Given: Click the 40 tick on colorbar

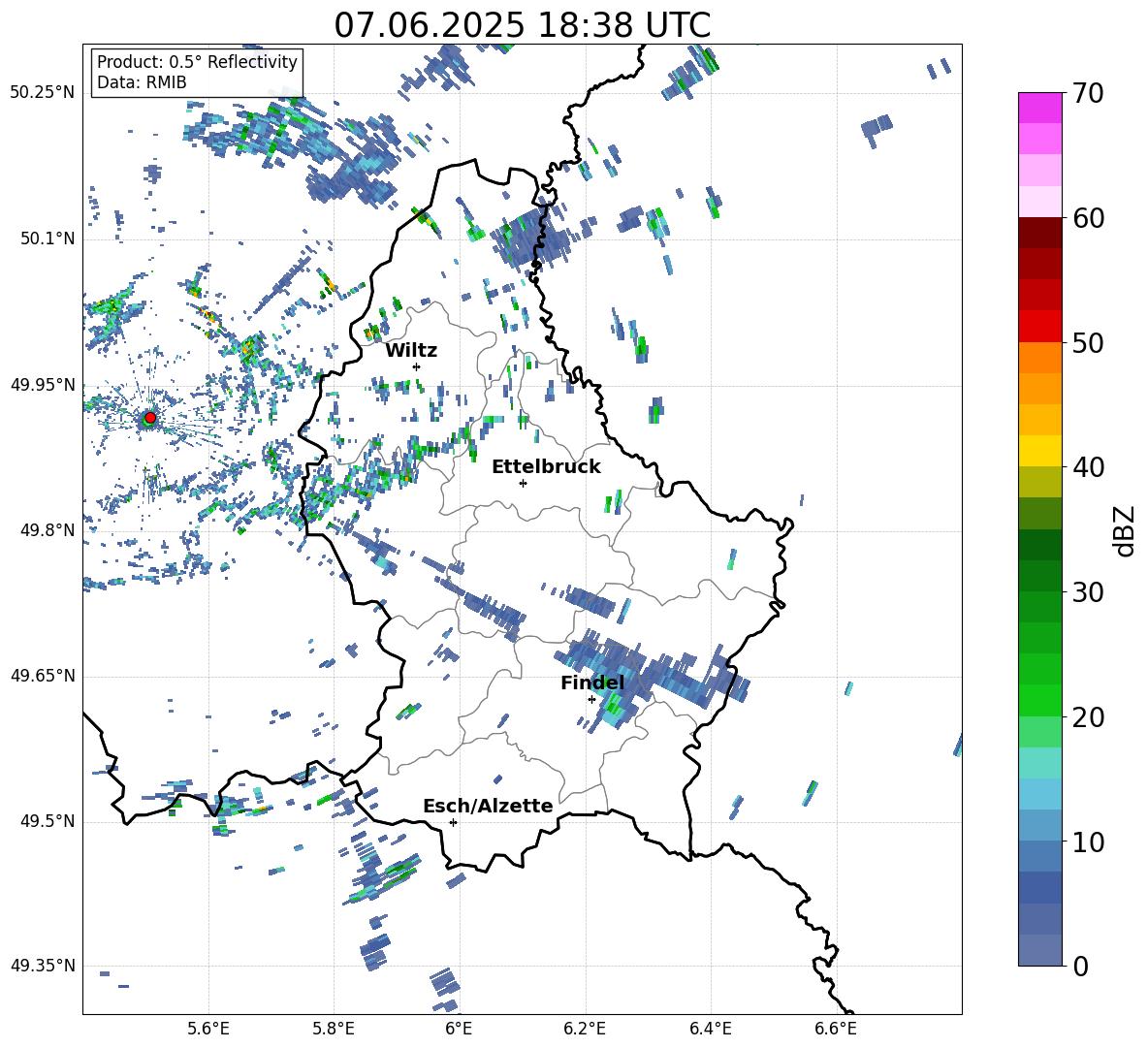Looking at the screenshot, I should pyautogui.click(x=1087, y=467).
